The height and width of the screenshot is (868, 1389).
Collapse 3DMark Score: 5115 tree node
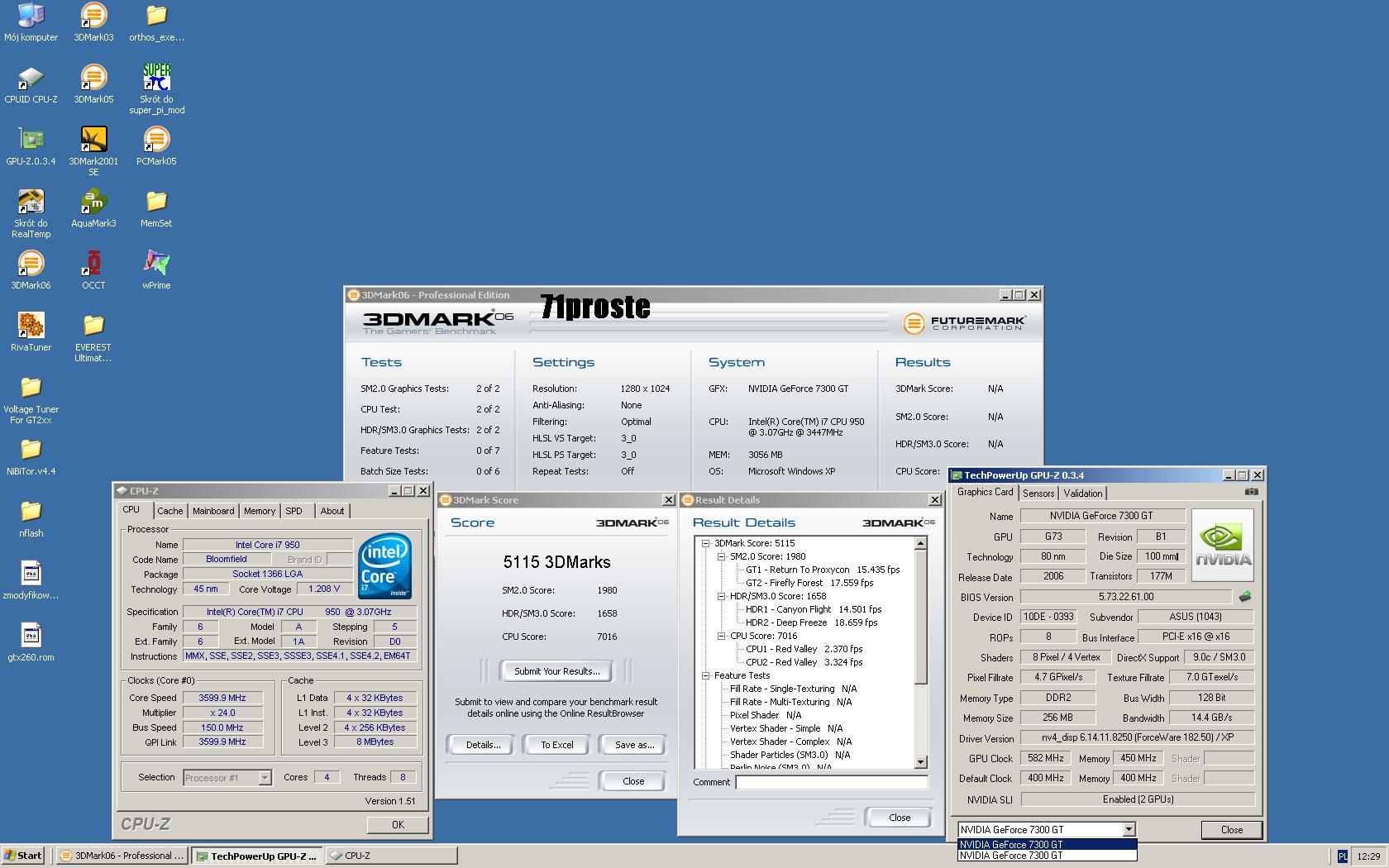click(706, 544)
